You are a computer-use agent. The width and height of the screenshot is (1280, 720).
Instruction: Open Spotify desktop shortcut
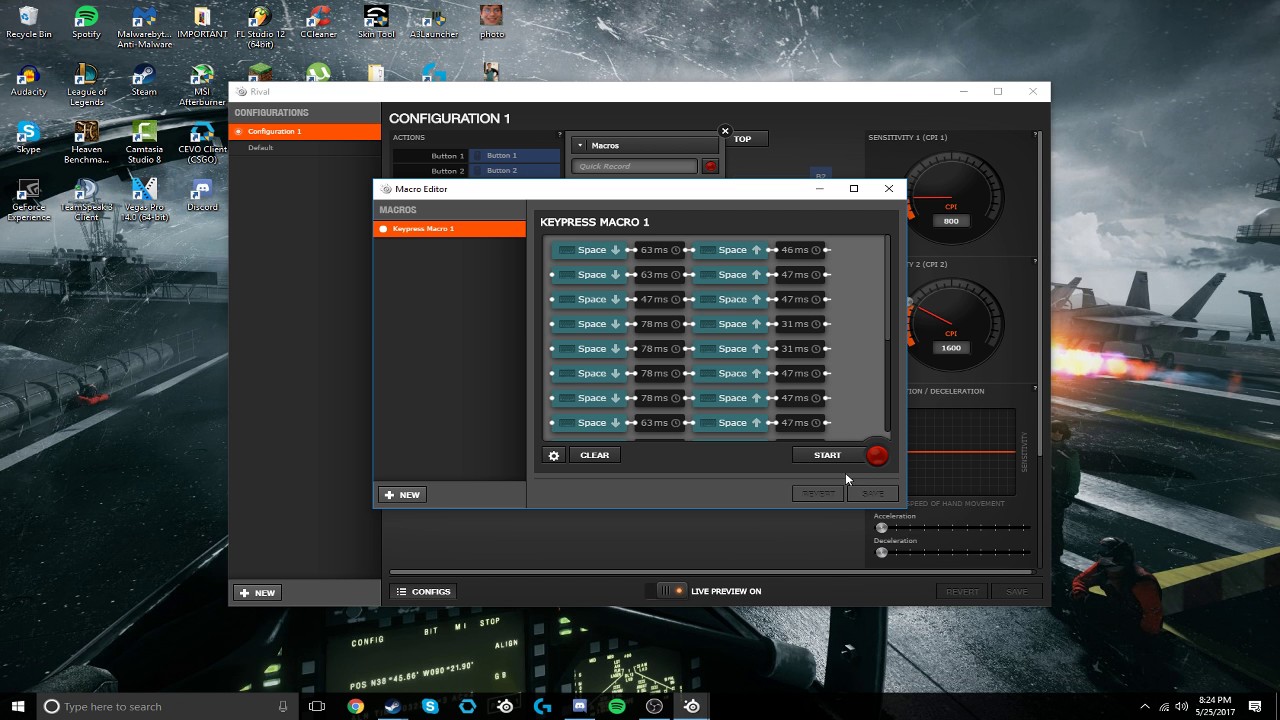[86, 23]
